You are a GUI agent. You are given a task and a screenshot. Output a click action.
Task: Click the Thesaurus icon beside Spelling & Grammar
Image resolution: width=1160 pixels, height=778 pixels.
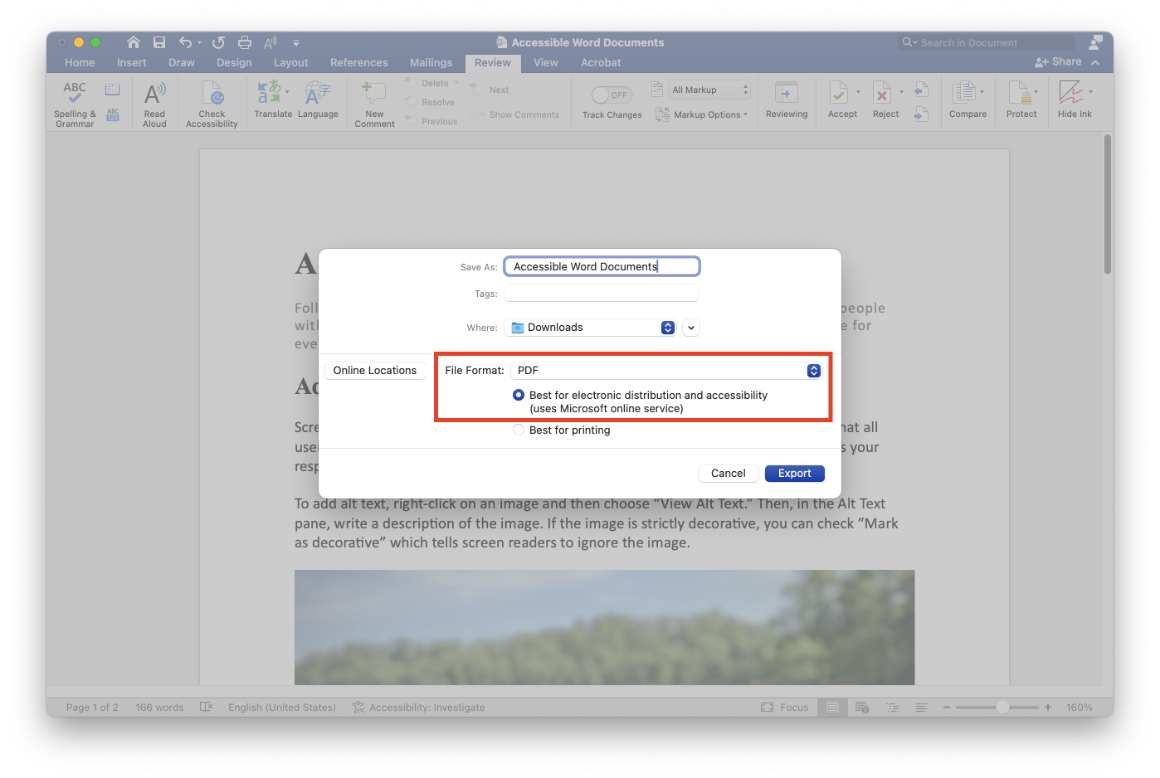(113, 89)
